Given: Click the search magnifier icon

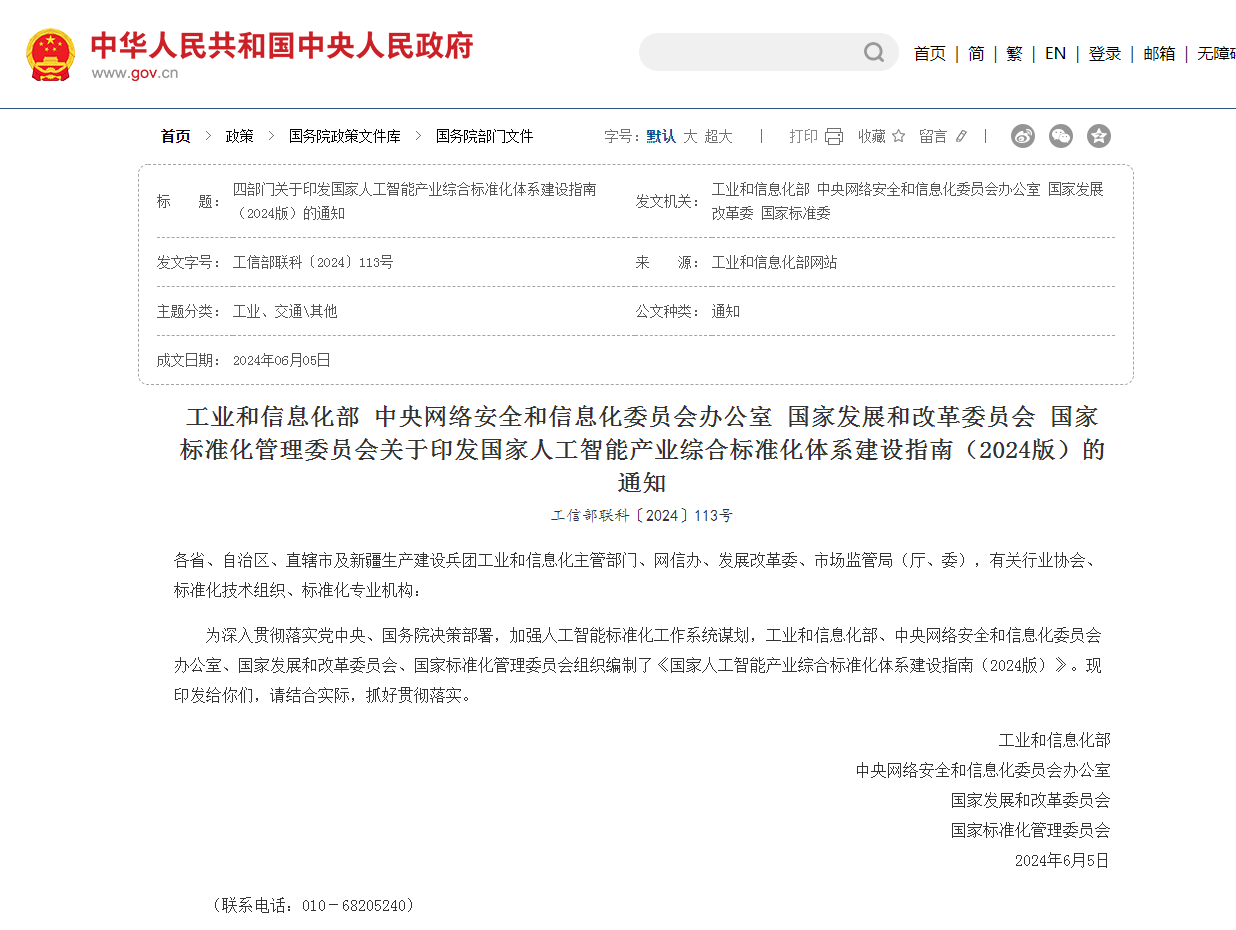Looking at the screenshot, I should pos(874,52).
